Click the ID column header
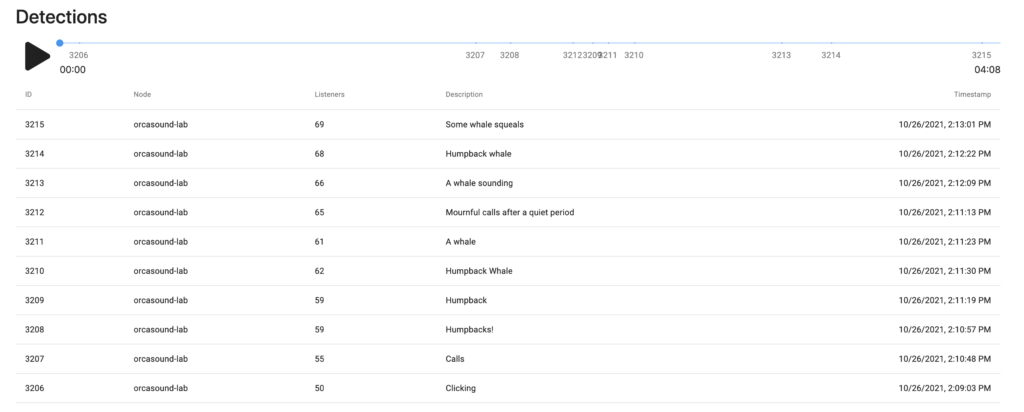 29,95
